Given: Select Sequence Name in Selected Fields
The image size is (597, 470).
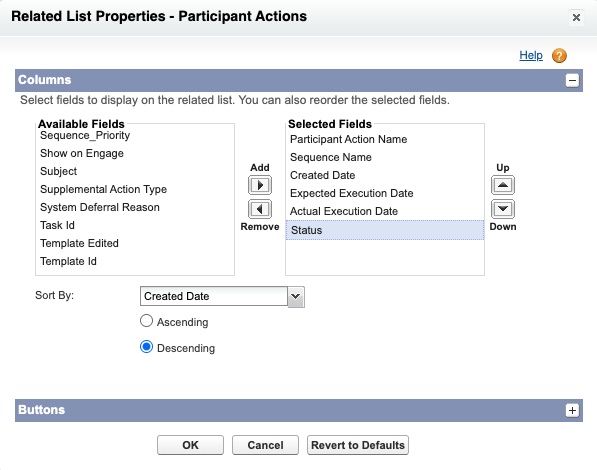Looking at the screenshot, I should (385, 157).
